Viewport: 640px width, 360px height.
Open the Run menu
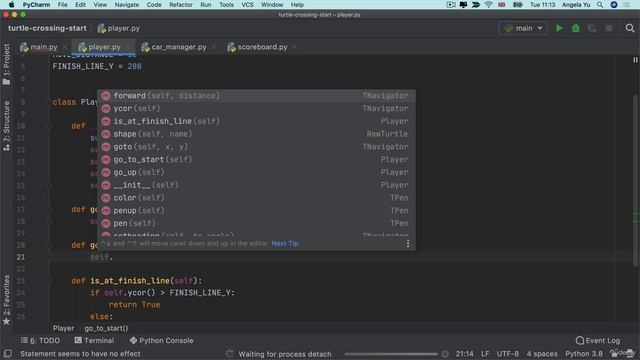206,4
